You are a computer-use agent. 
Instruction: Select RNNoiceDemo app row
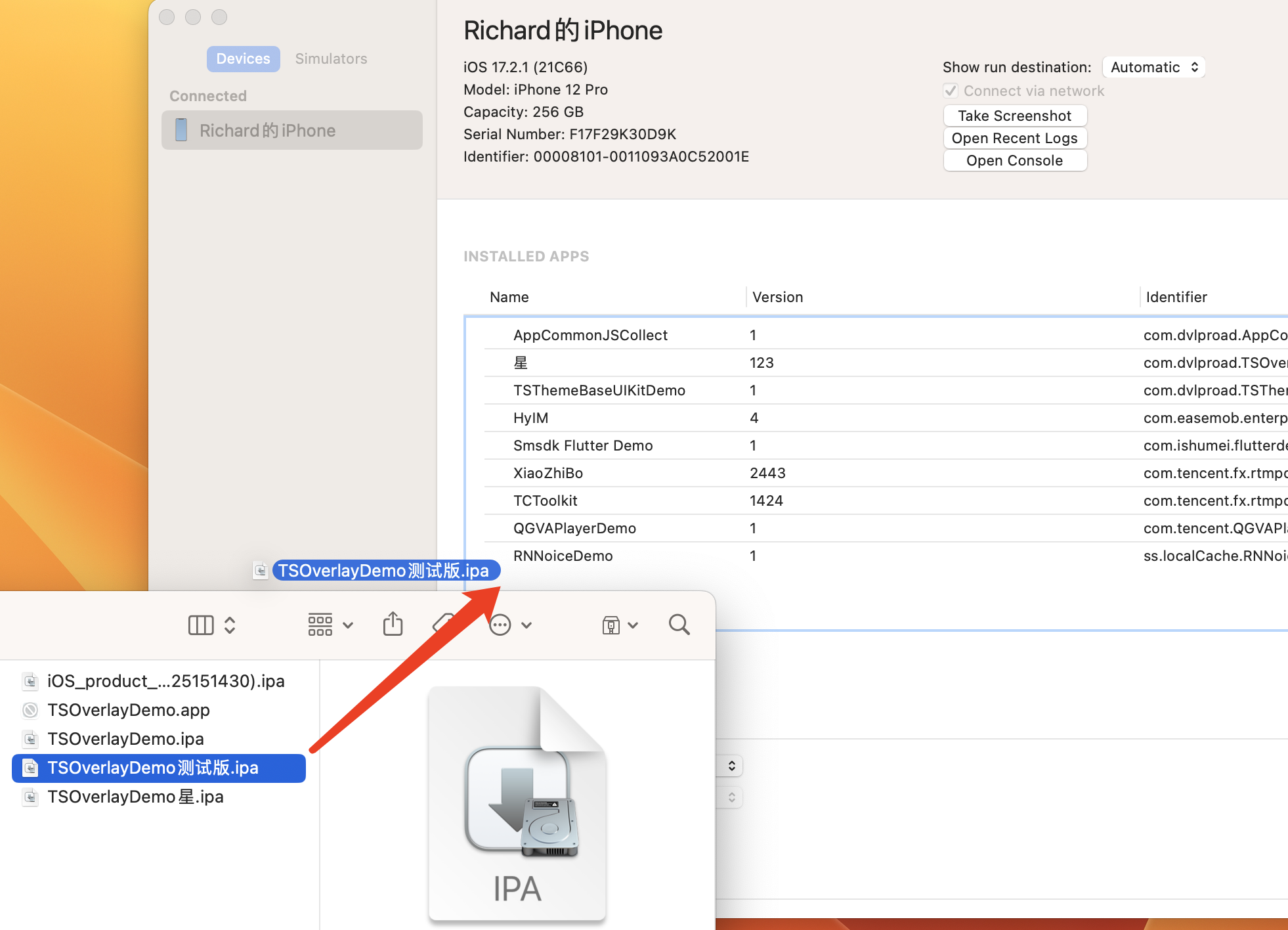tap(886, 556)
